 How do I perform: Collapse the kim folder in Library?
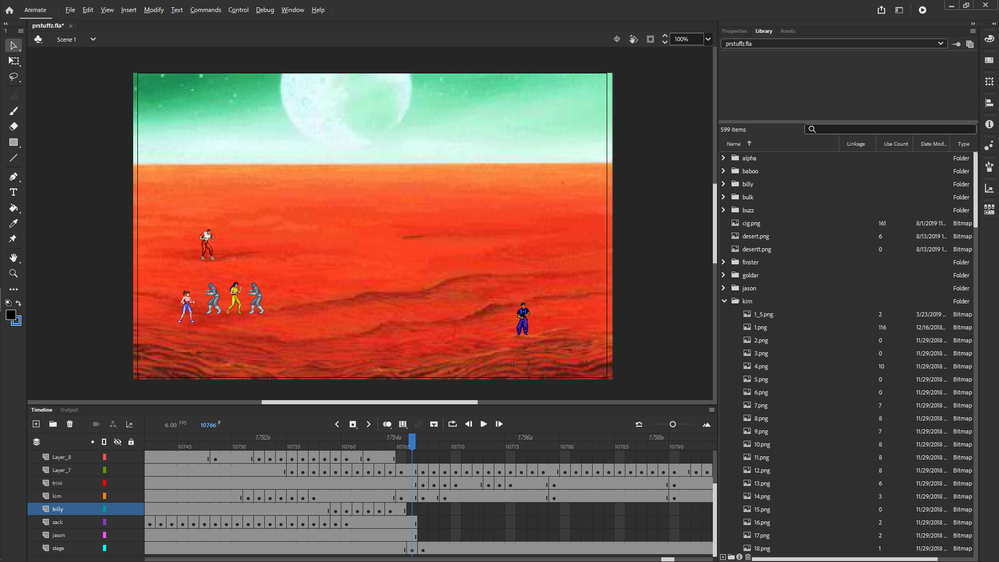[x=724, y=301]
